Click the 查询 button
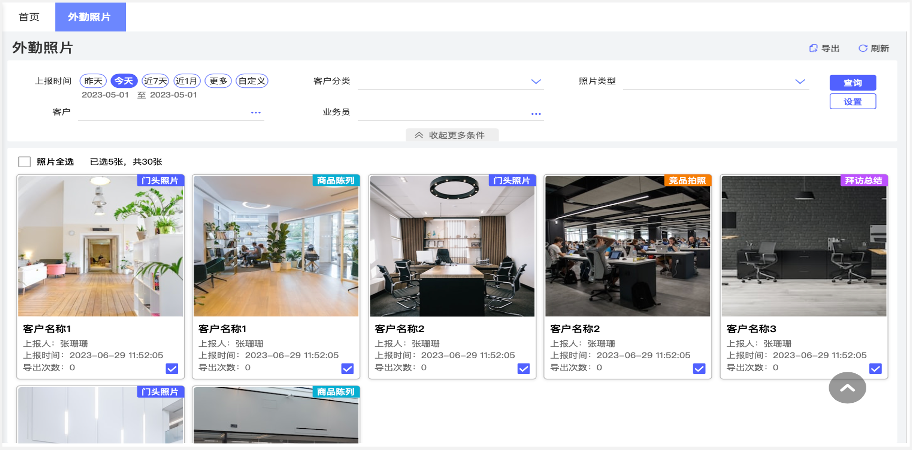This screenshot has width=912, height=450. (x=853, y=83)
